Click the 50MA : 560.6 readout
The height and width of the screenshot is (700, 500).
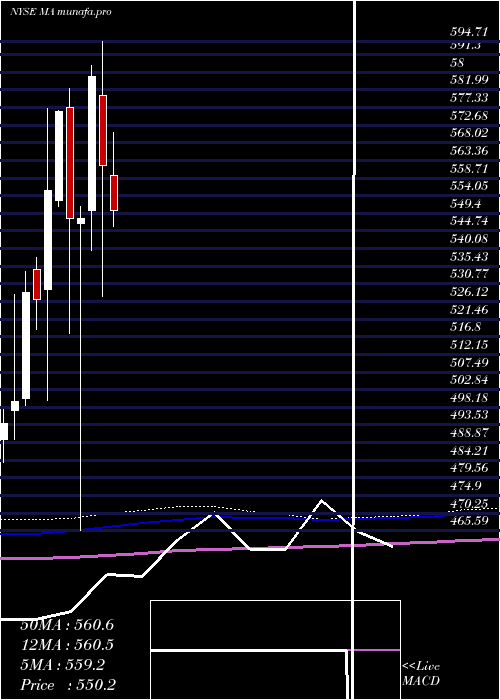click(67, 625)
